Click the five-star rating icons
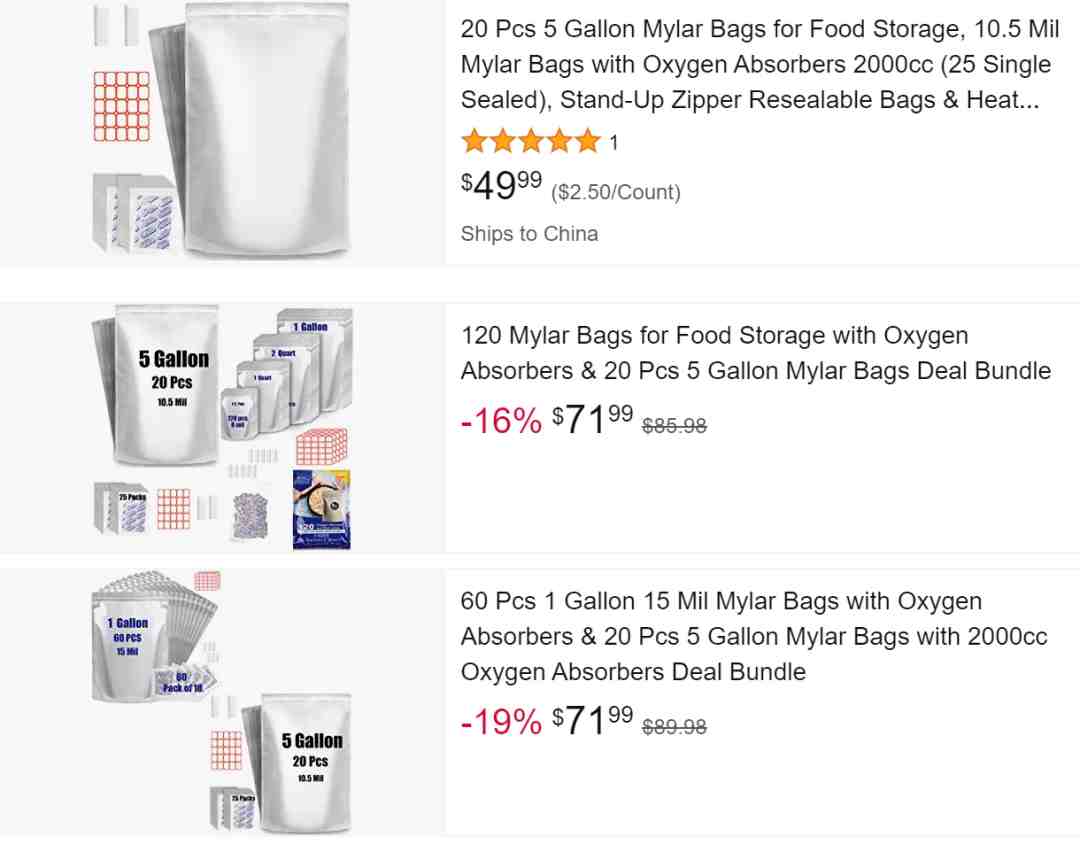 (x=531, y=141)
